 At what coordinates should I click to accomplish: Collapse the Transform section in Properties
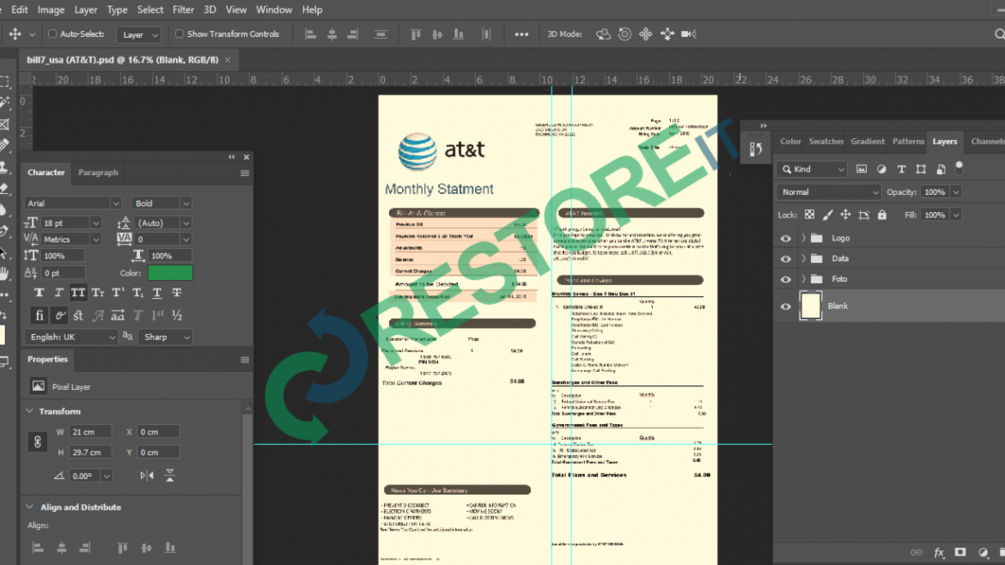(x=29, y=411)
